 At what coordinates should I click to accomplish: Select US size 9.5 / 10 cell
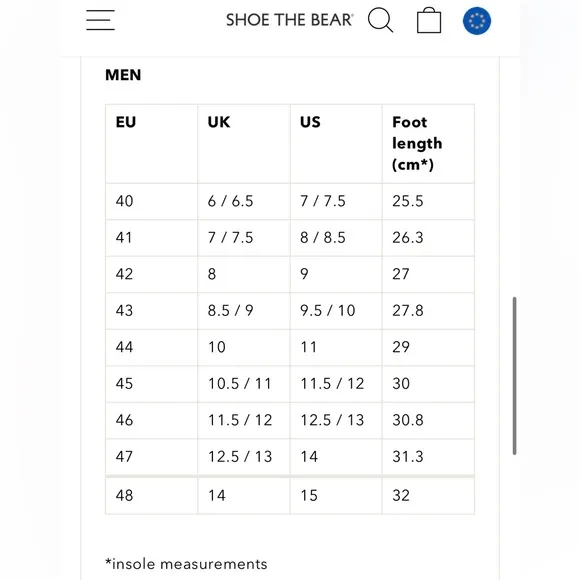click(x=336, y=311)
